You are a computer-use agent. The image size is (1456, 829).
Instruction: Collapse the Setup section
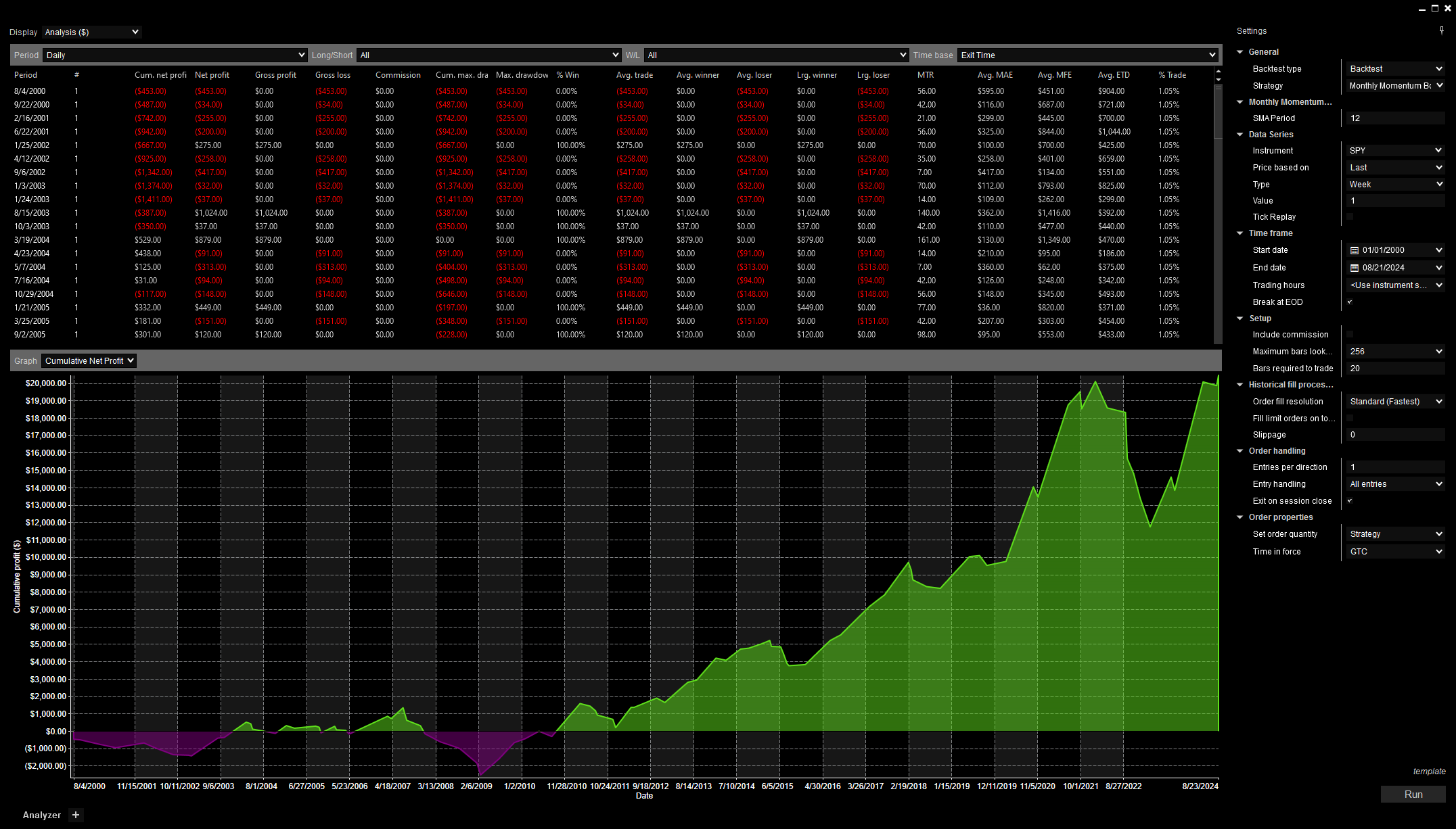coord(1240,318)
